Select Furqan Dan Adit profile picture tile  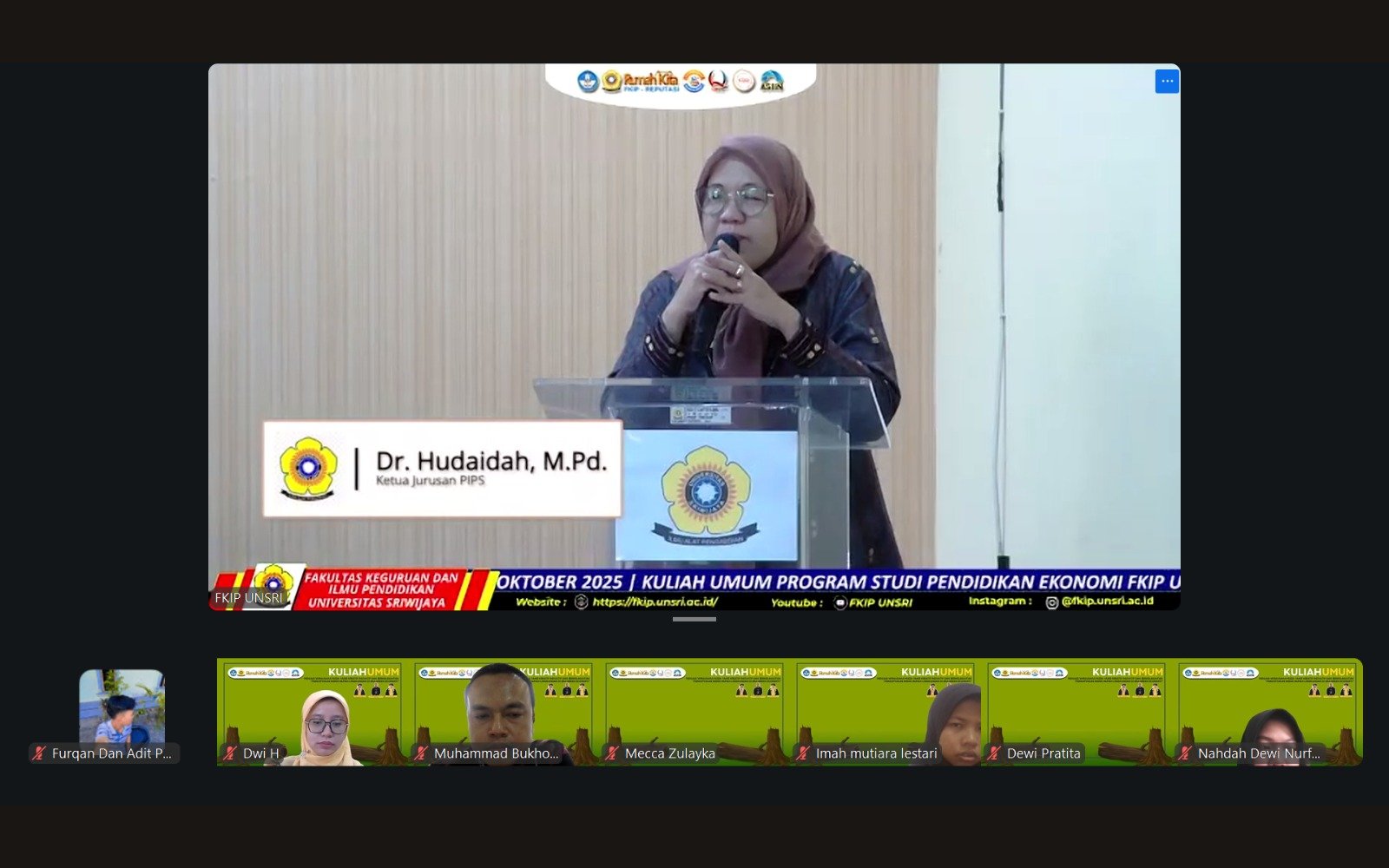[122, 705]
